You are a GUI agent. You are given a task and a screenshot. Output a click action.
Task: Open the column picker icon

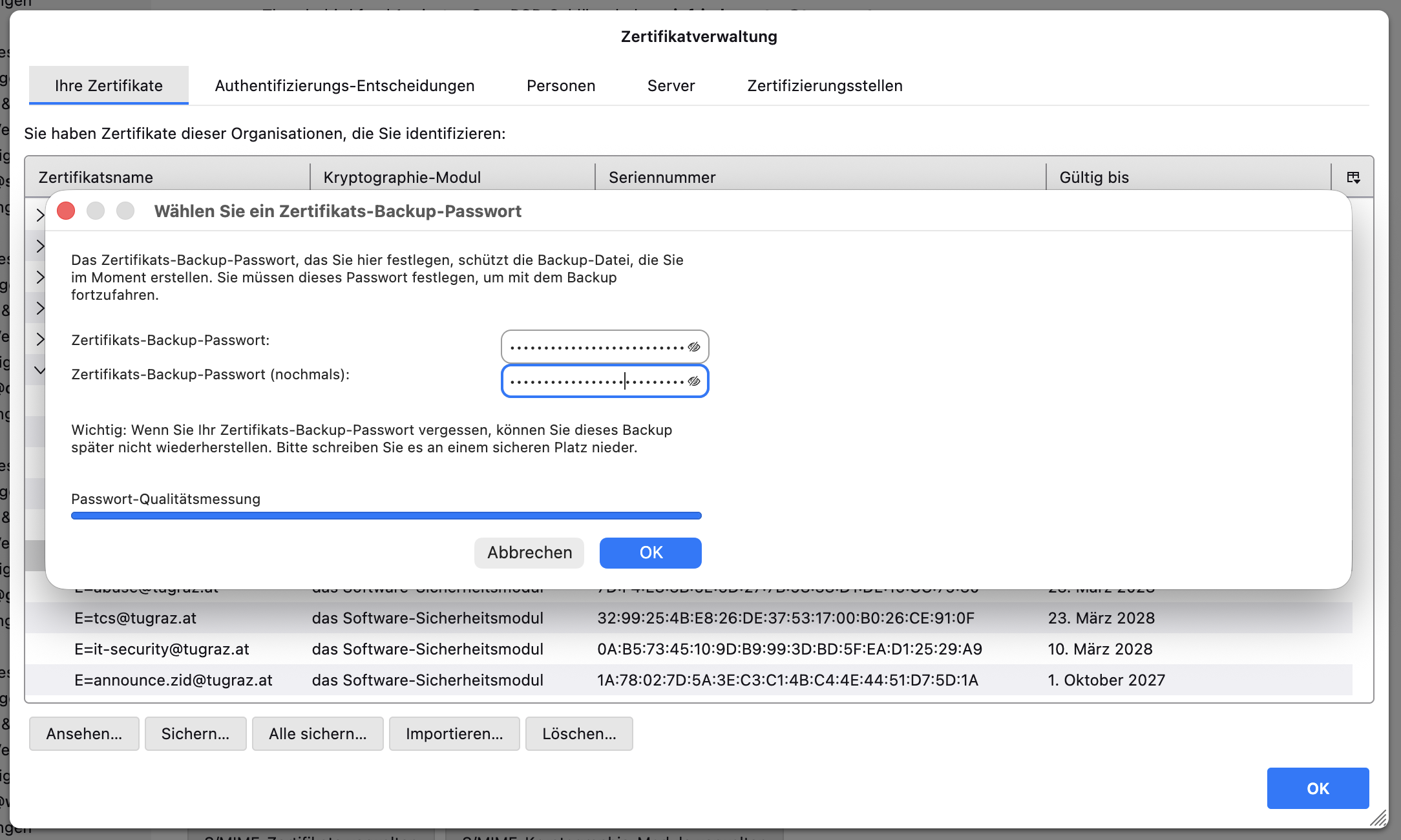1353,177
